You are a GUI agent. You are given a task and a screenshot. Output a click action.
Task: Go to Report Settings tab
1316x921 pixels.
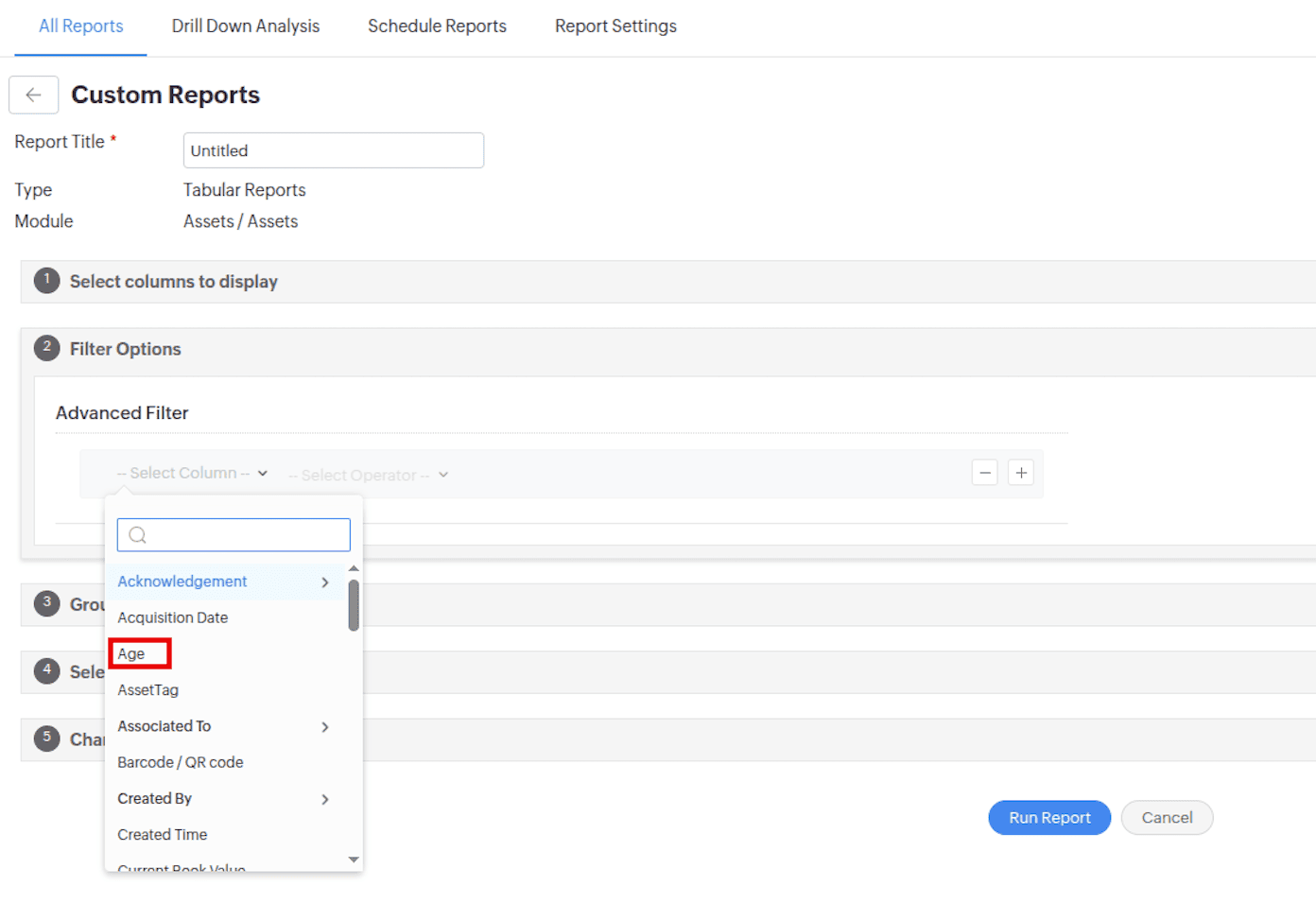615,26
